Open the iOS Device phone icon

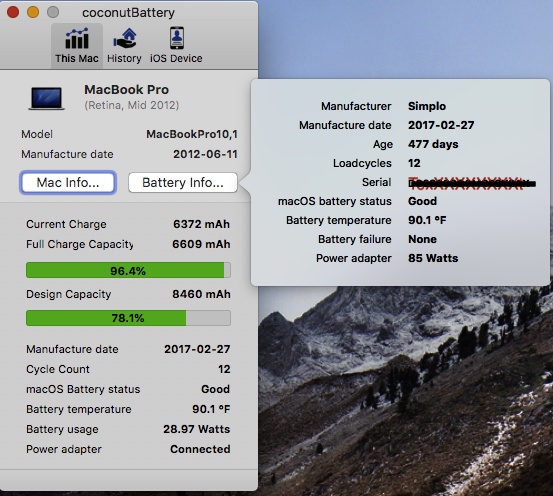177,38
